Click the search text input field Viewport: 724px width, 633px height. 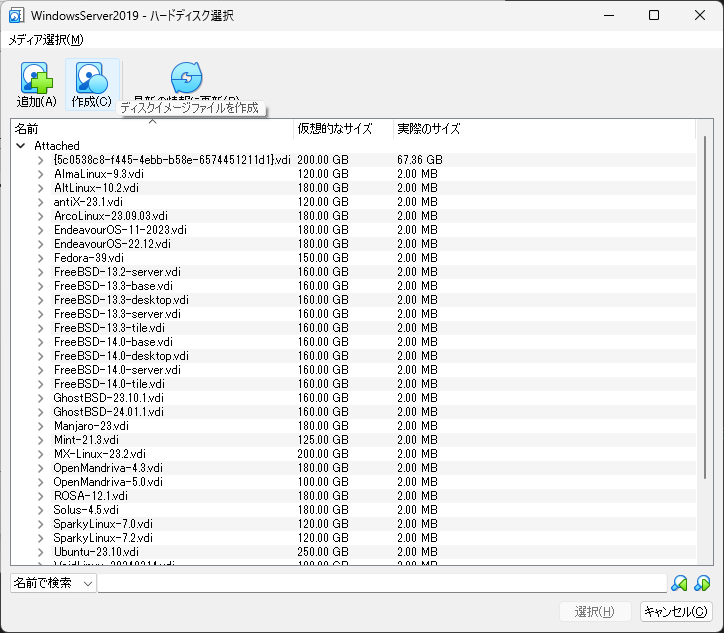pos(382,583)
